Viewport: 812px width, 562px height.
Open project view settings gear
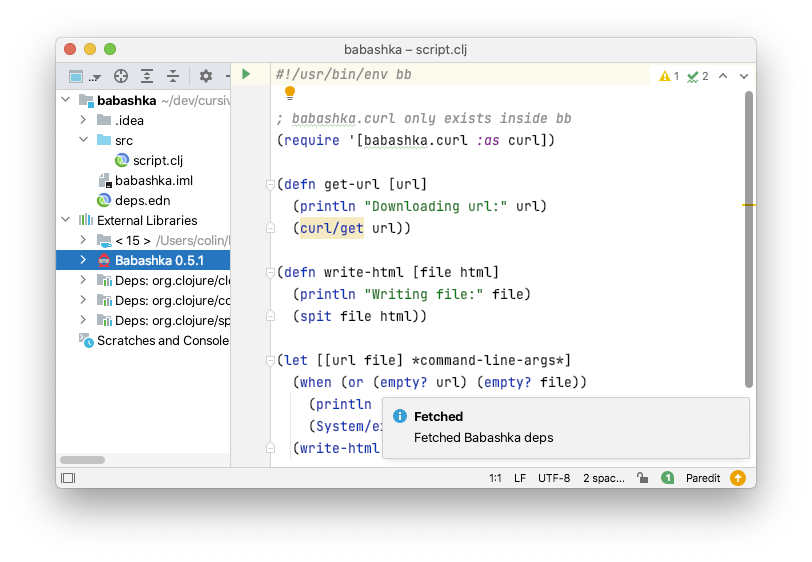tap(206, 77)
